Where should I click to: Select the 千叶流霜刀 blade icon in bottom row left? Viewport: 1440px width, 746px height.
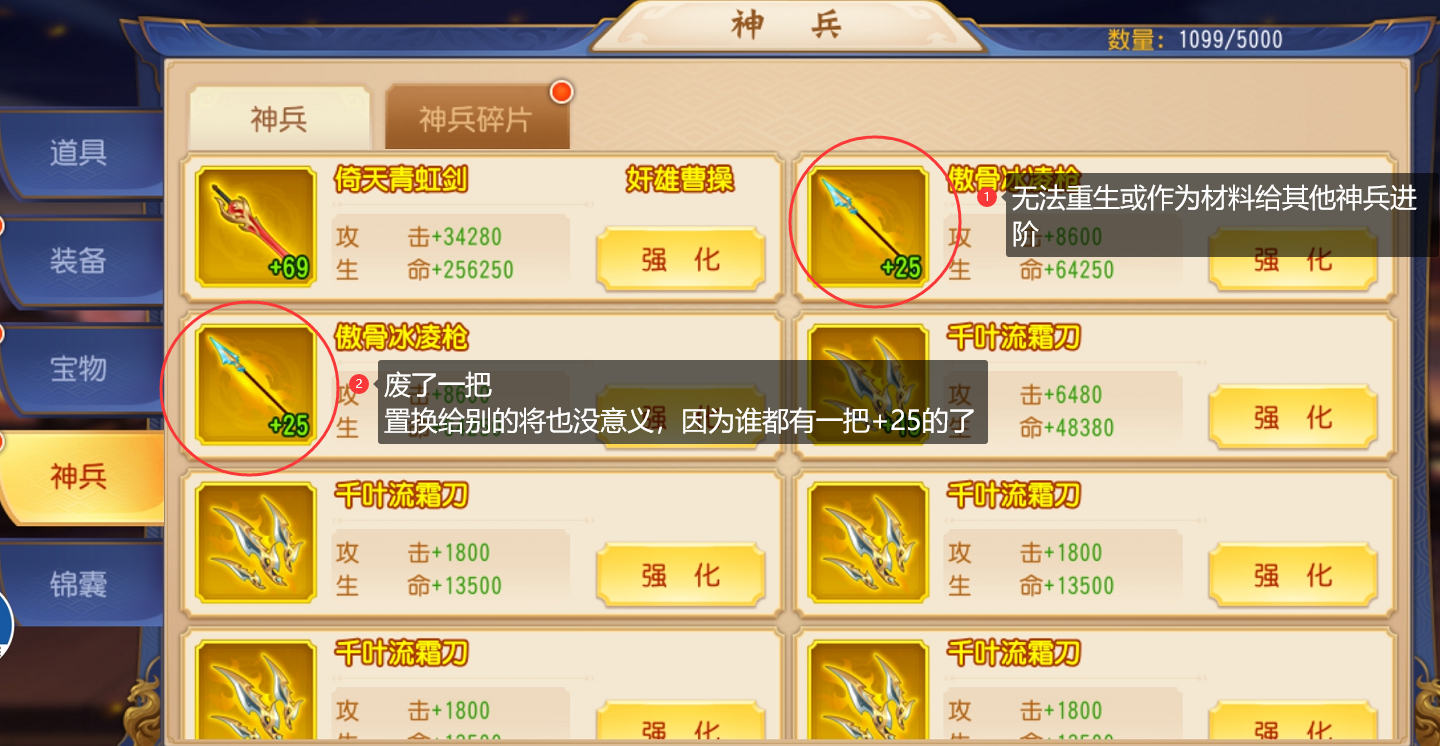coord(256,692)
